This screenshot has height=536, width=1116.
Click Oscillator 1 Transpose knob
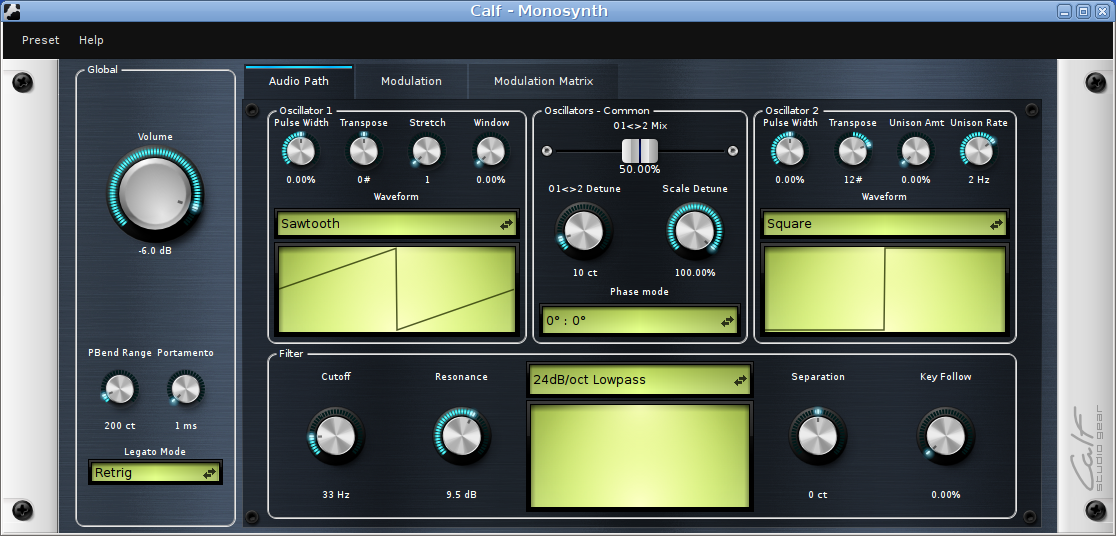click(x=364, y=151)
